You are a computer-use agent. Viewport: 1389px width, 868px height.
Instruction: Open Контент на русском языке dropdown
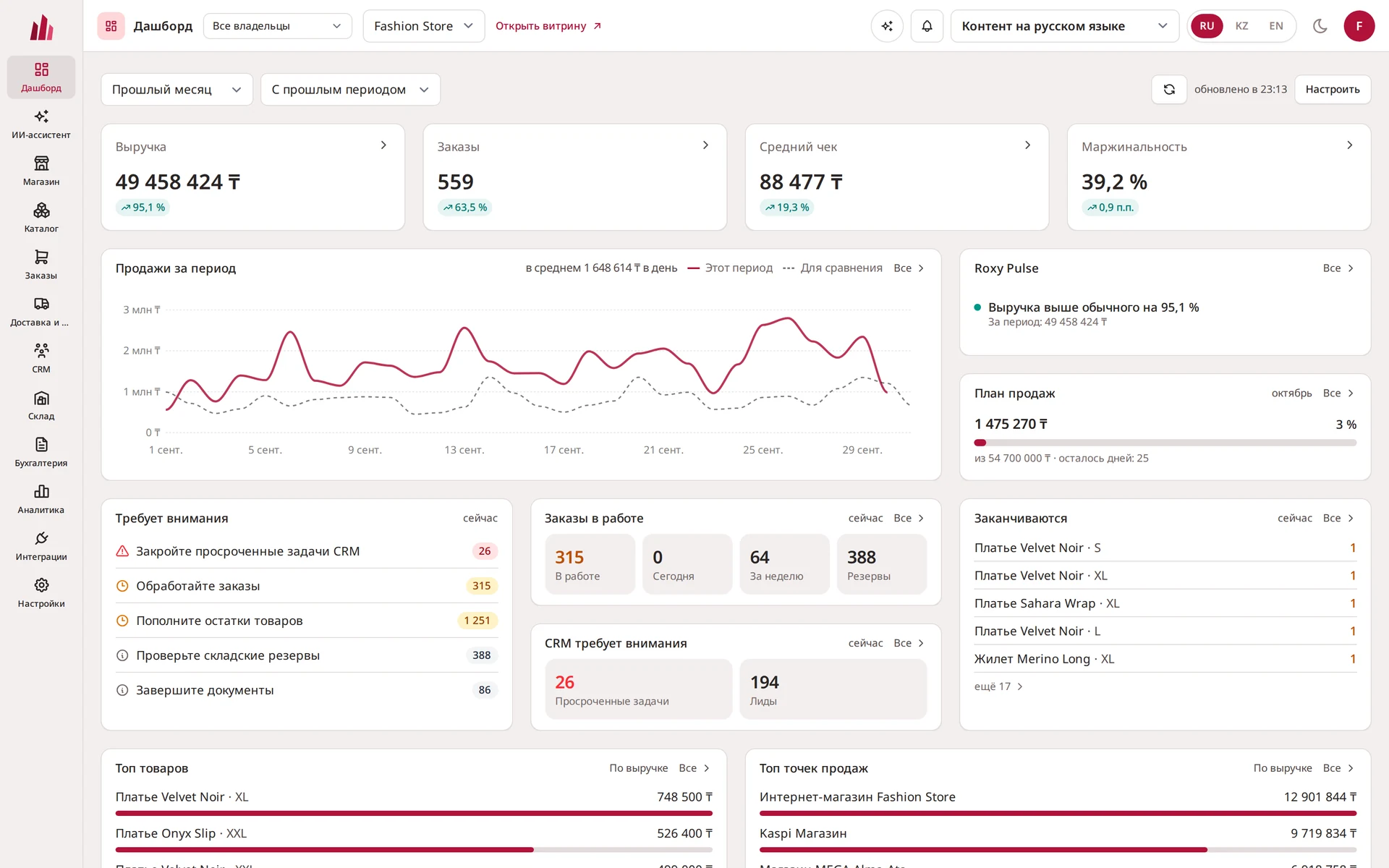point(1064,26)
